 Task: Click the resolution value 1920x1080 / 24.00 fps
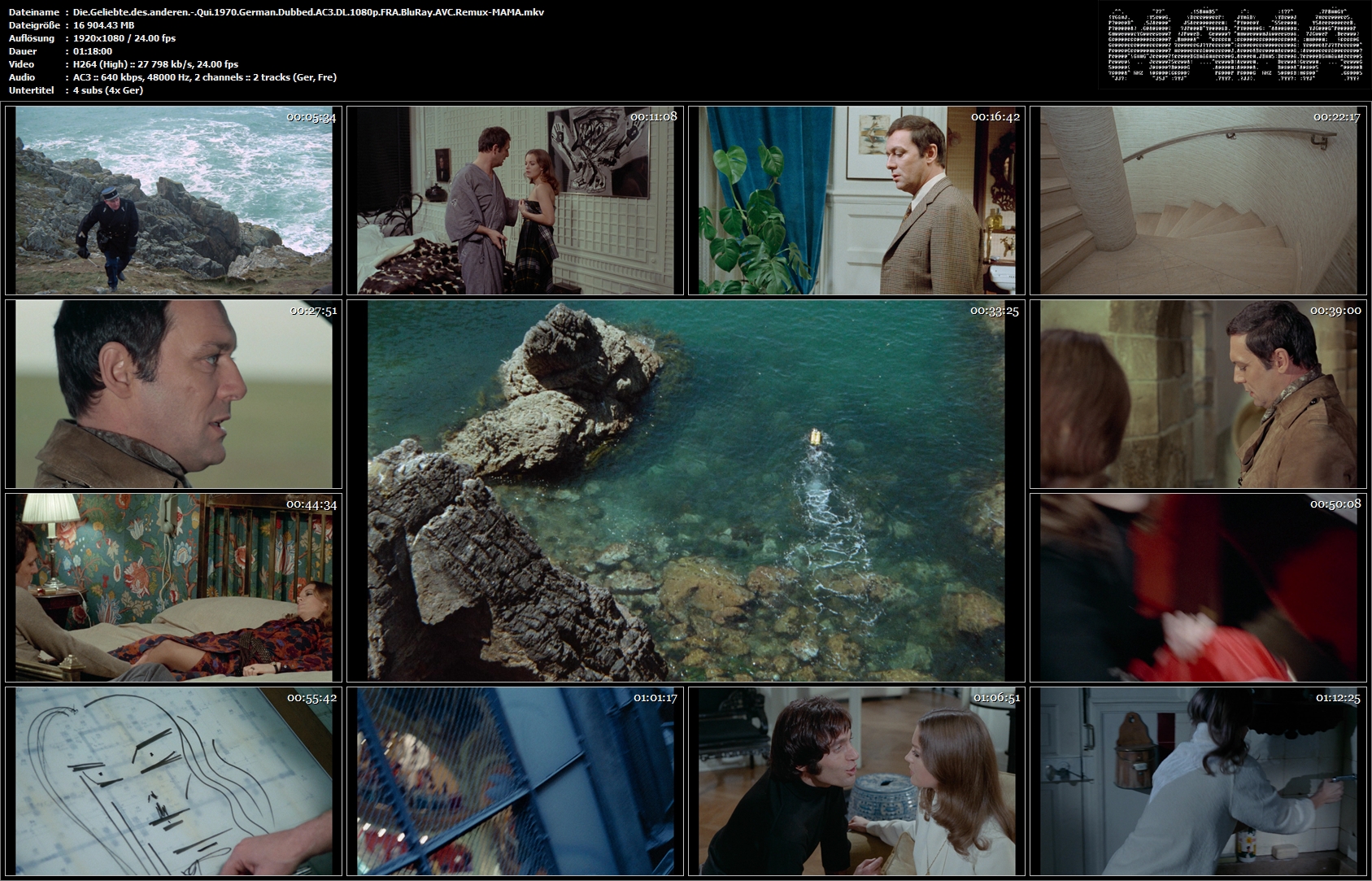pos(124,38)
